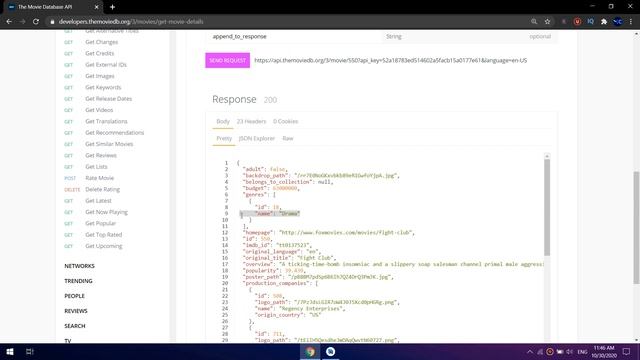This screenshot has width=640, height=360.
Task: Expand the SEARCH section
Action: [x=75, y=326]
